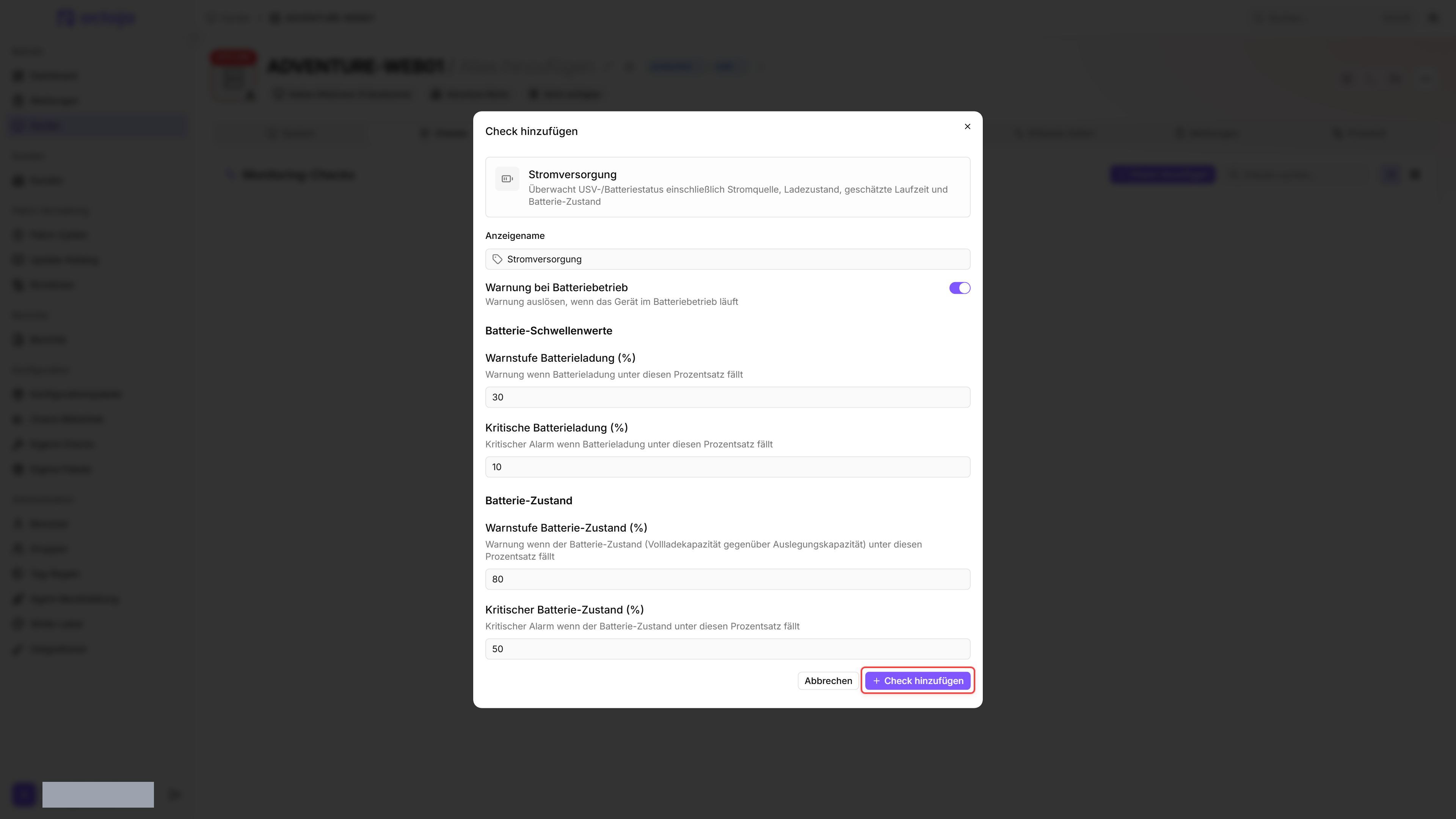Confirm with purple Check hinzufügen button
Viewport: 1456px width, 819px height.
917,681
